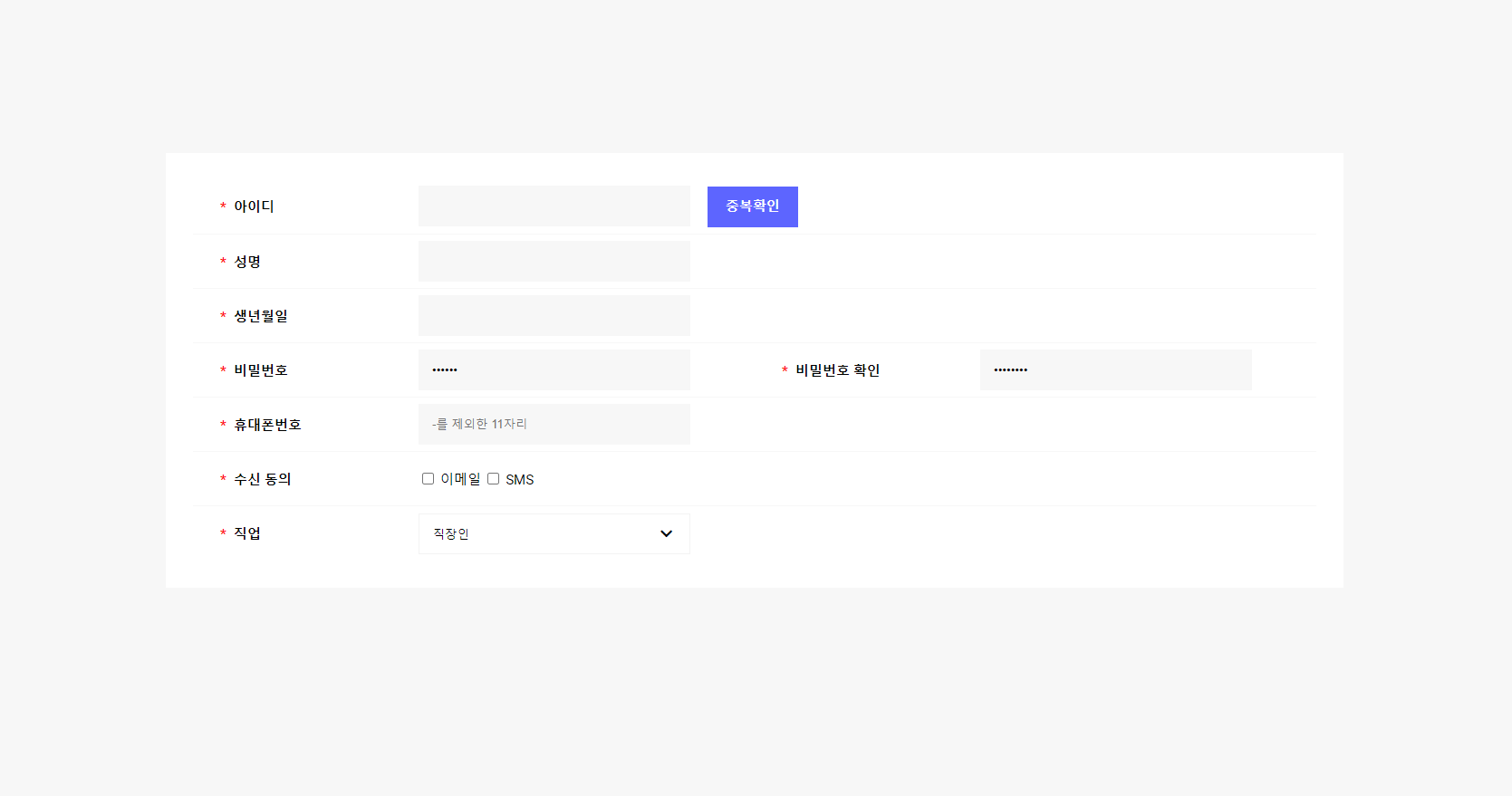The image size is (1512, 796).
Task: Click the left 비밀번호 label text
Action: 261,370
